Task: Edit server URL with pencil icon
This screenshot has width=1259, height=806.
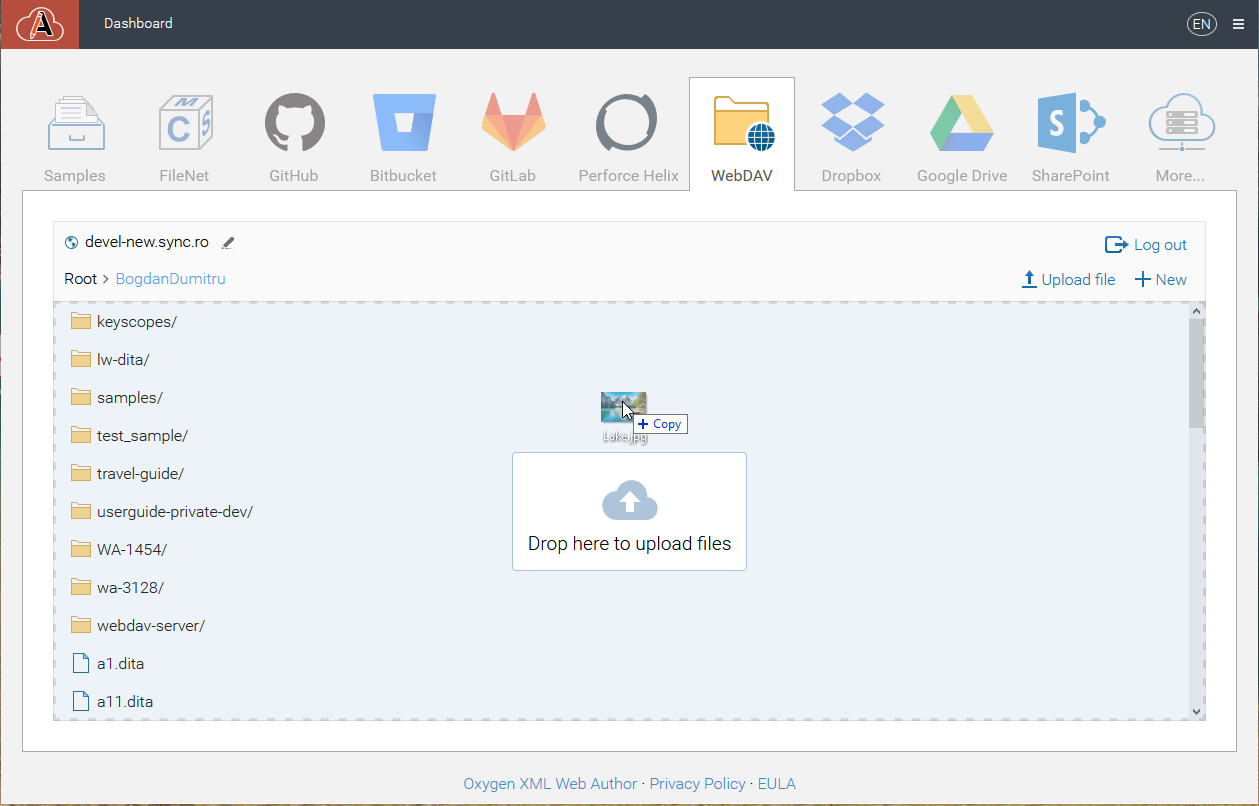Action: tap(228, 242)
